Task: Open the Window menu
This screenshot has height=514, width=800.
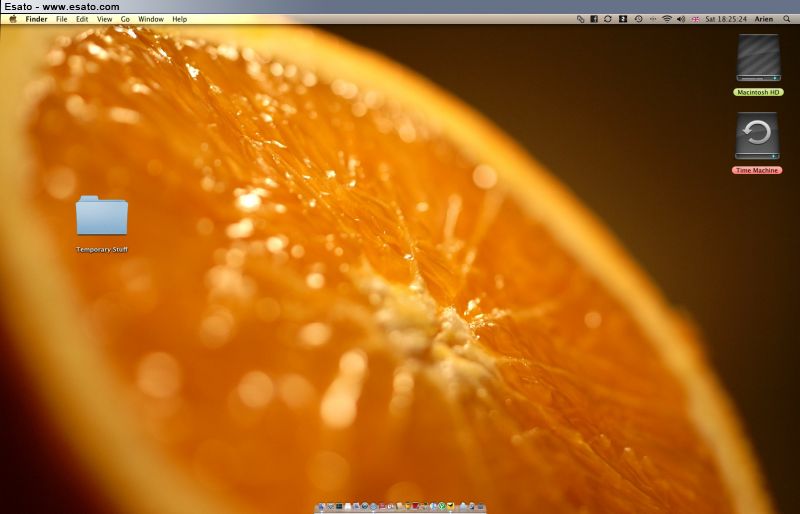Action: coord(151,19)
